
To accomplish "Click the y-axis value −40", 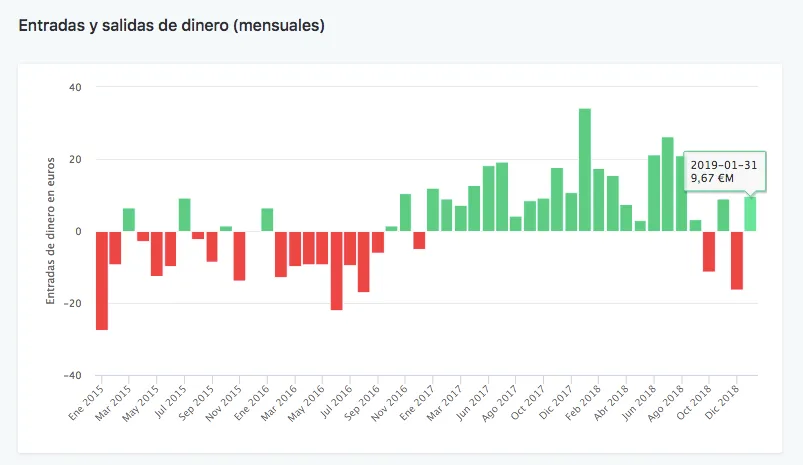I will tap(72, 375).
